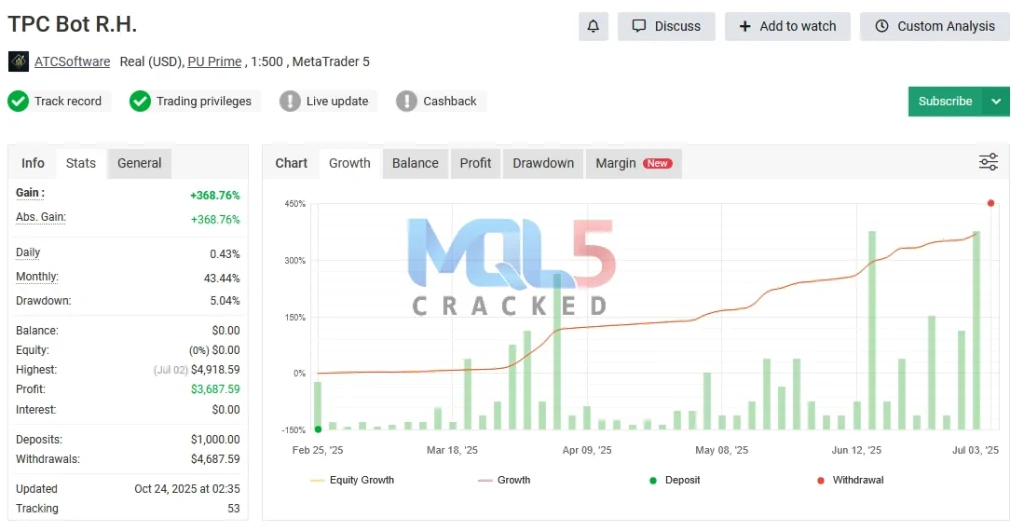Click the red withdrawal marker on chart

click(x=991, y=203)
